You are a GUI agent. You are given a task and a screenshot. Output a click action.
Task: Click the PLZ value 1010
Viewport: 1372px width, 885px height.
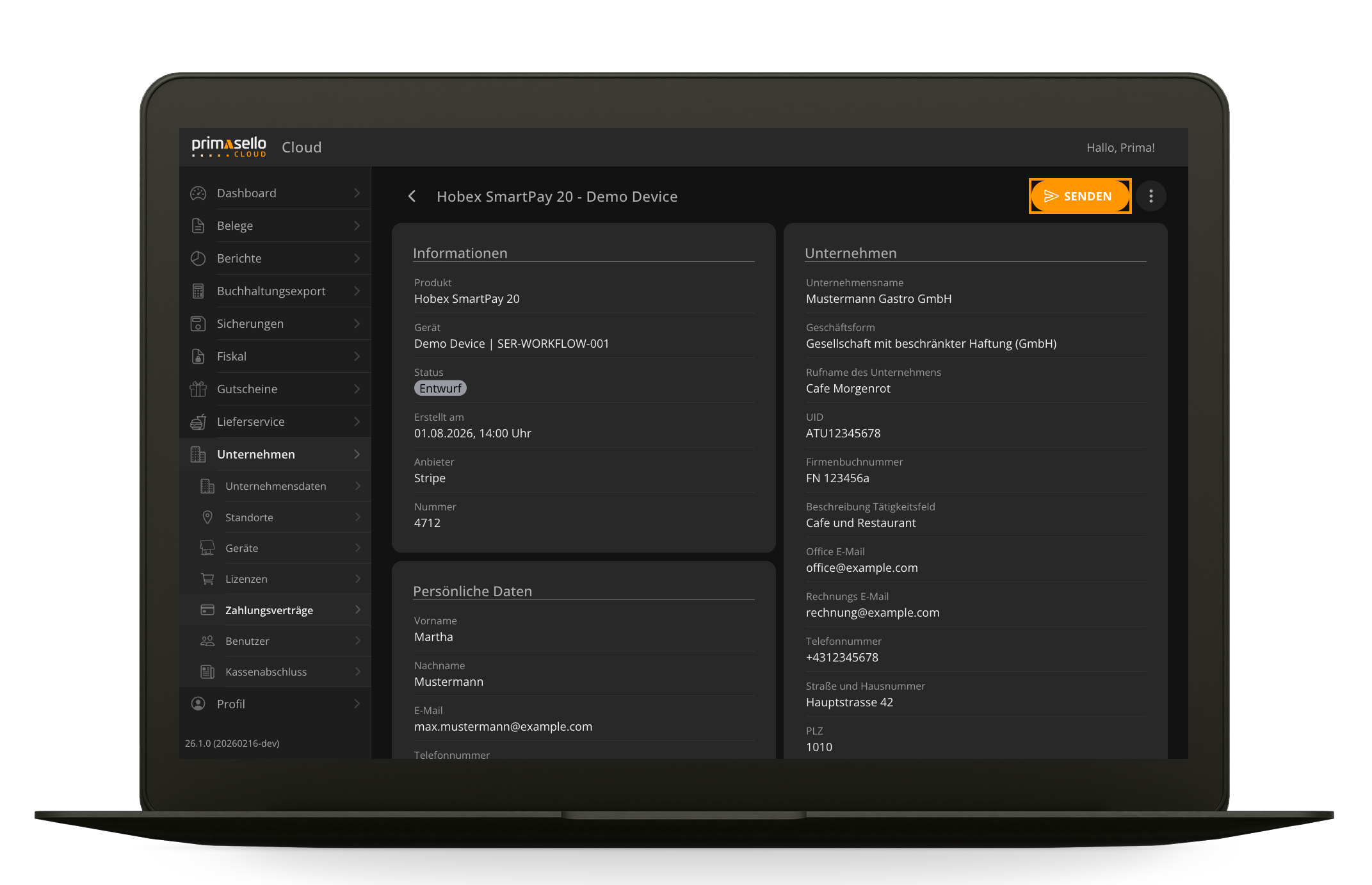pyautogui.click(x=819, y=747)
